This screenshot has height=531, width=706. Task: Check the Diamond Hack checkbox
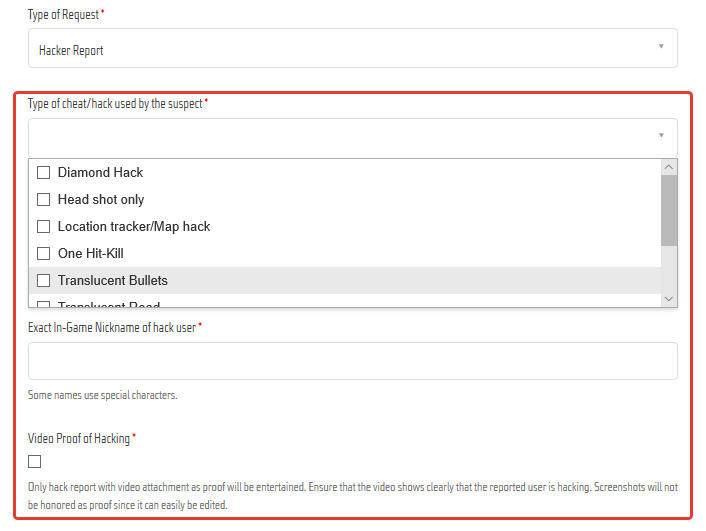click(43, 172)
